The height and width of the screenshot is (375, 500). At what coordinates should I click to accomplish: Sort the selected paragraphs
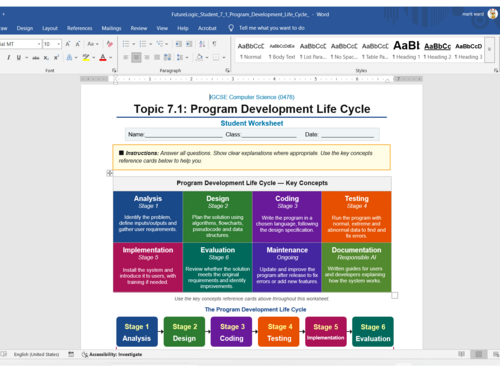point(202,44)
